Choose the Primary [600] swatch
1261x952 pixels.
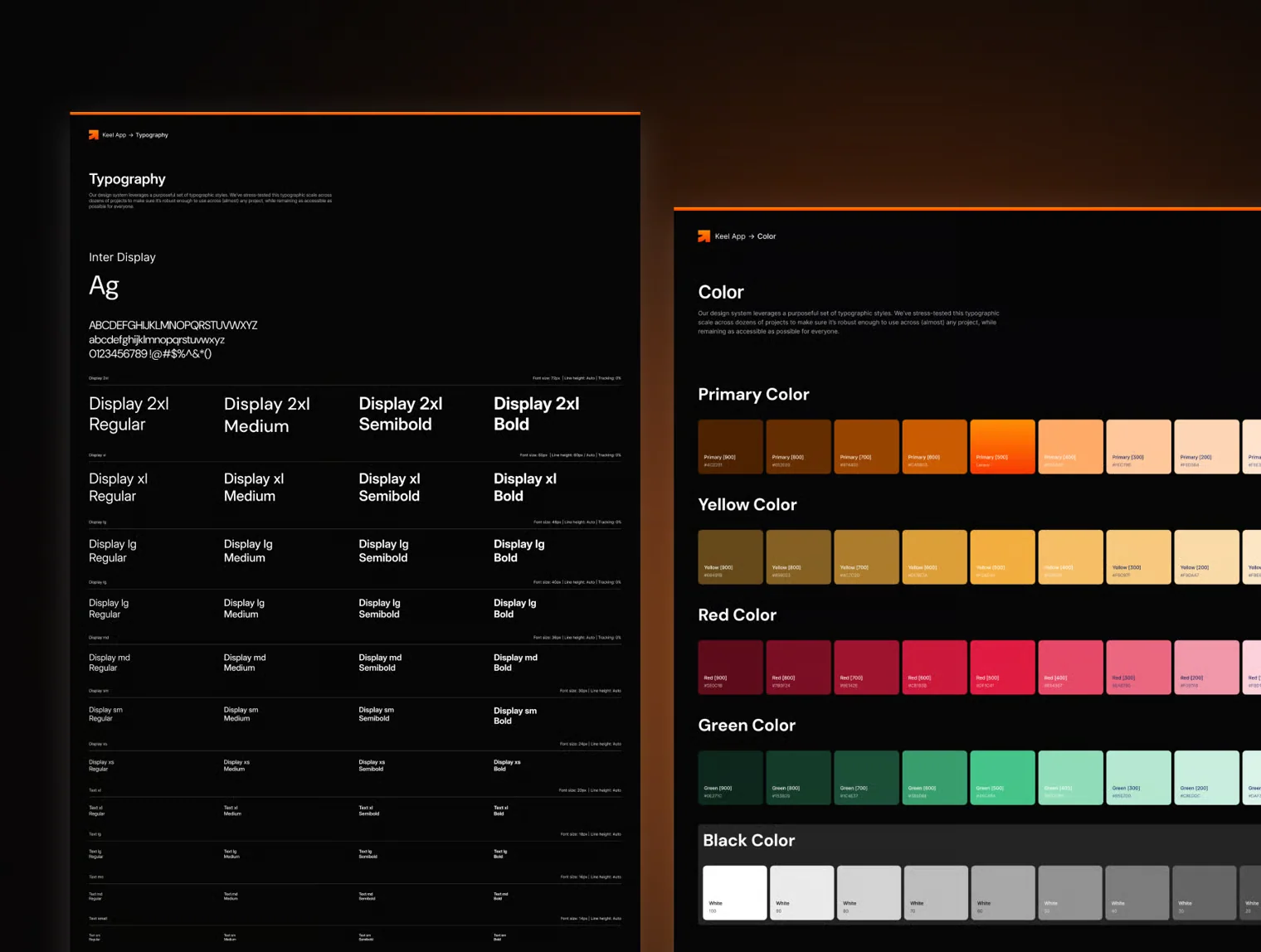tap(934, 447)
